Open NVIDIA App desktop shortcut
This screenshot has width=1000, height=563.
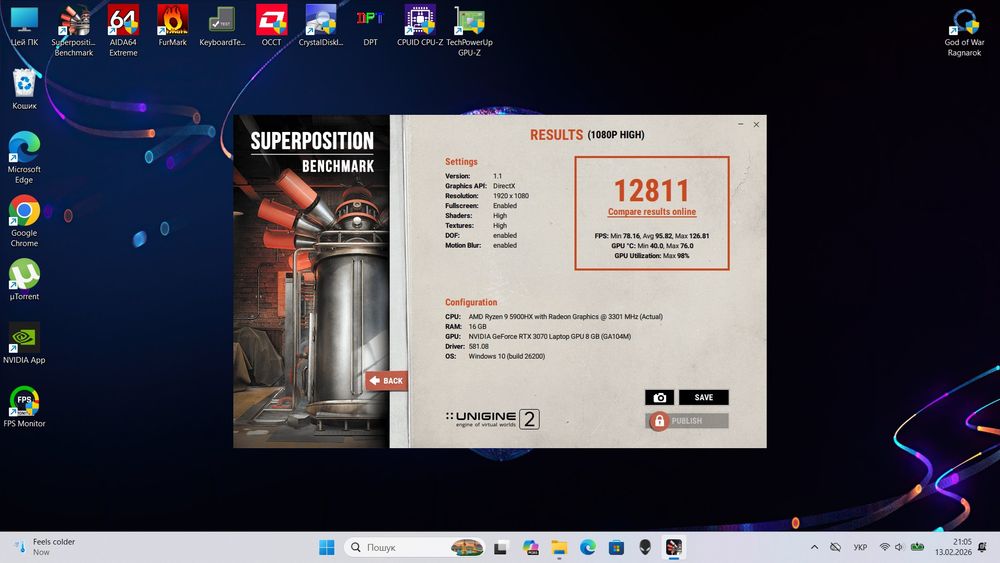pos(24,343)
